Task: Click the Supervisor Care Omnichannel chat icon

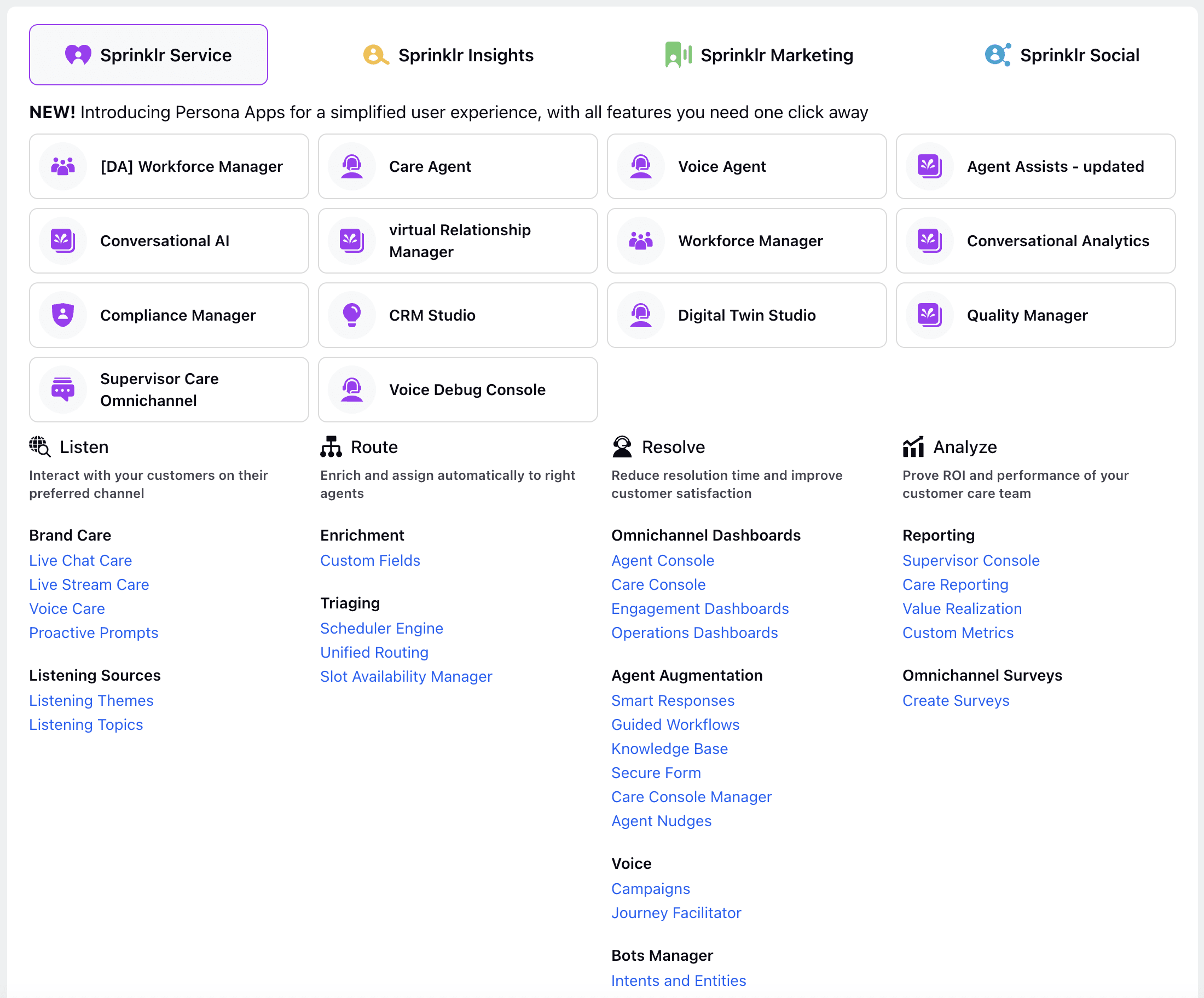Action: tap(63, 390)
